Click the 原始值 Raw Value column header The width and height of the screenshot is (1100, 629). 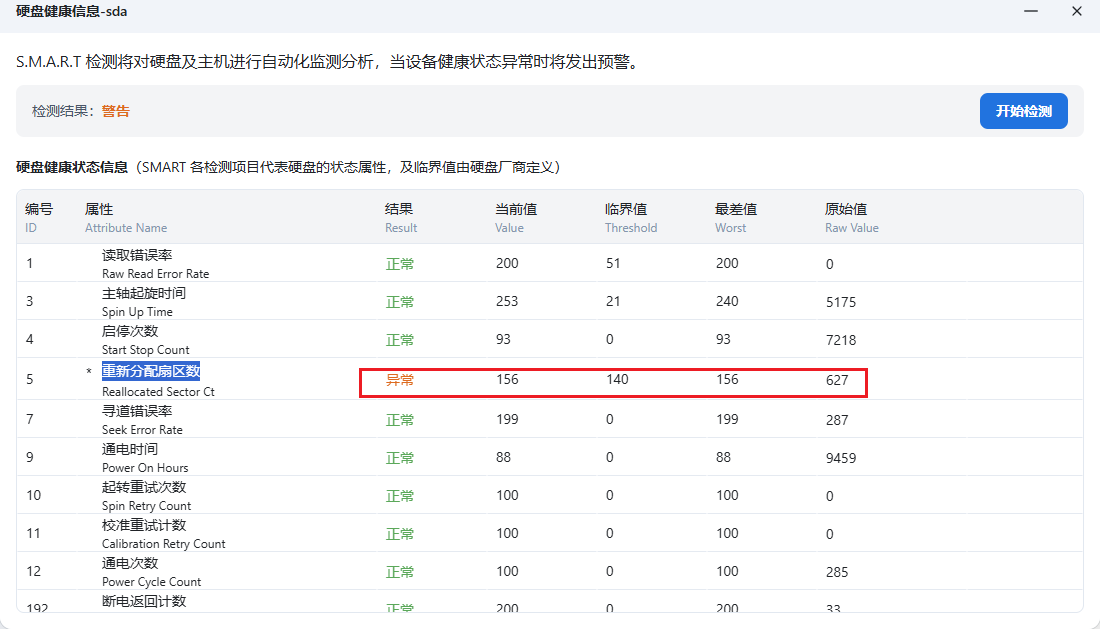[x=851, y=218]
